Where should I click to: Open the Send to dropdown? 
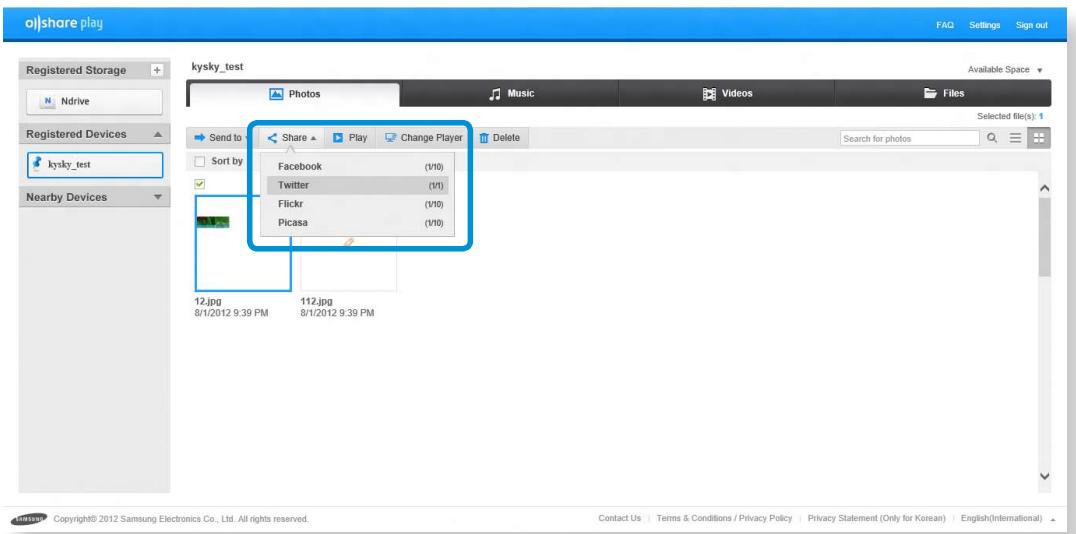[220, 137]
